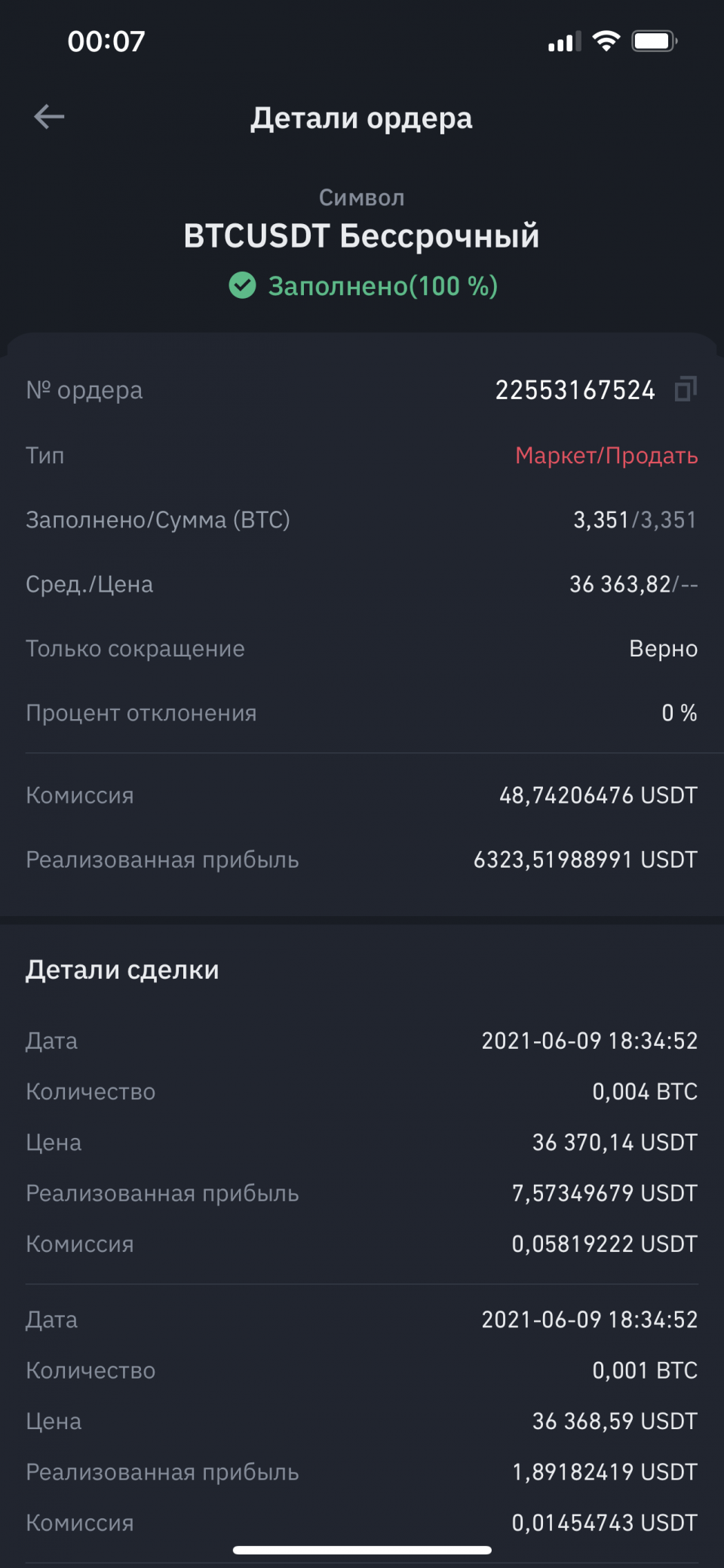Tap the commission 48,74206476 USDT value

[x=598, y=795]
